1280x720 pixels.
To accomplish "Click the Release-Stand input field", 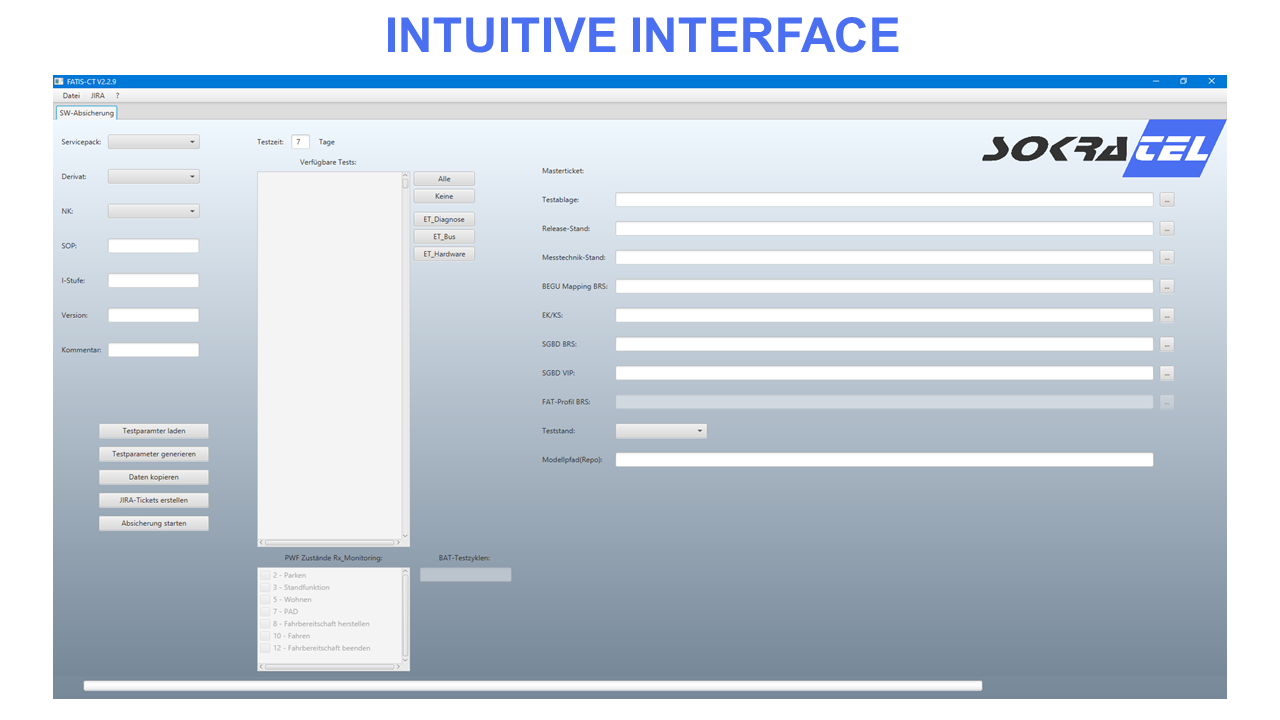I will coord(884,229).
